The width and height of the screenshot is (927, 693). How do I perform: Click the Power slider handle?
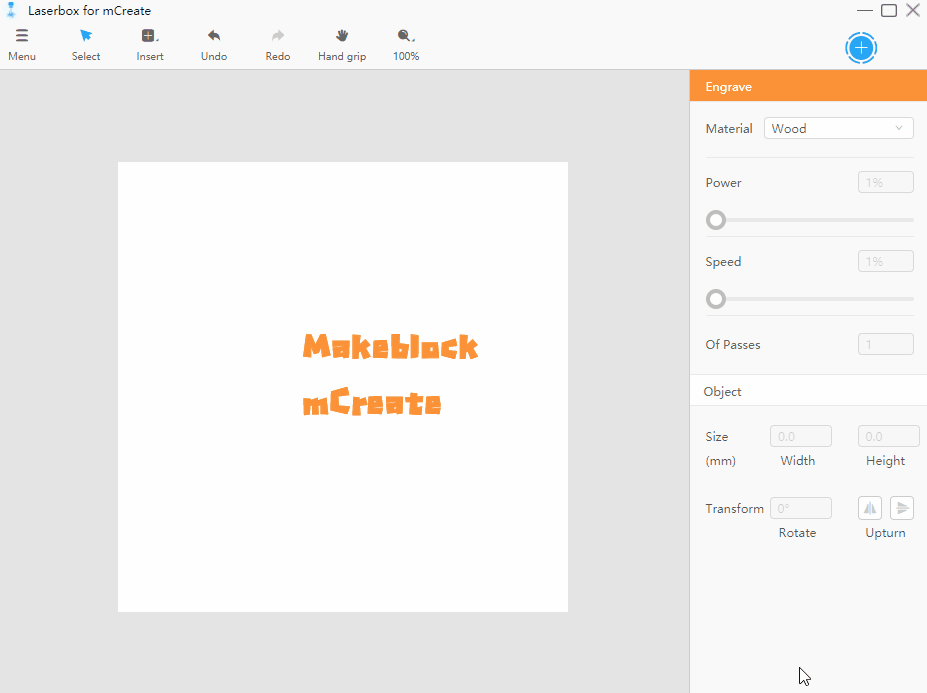715,220
